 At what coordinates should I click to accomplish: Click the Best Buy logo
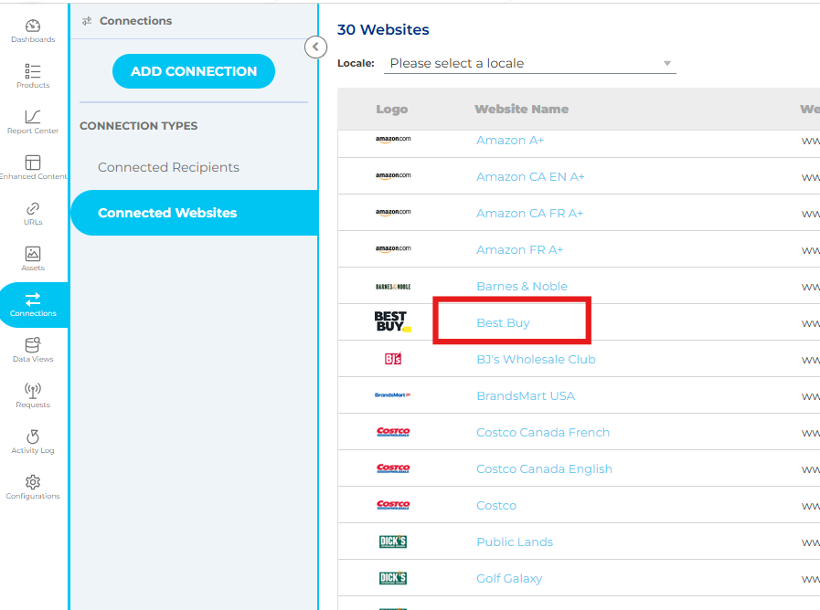point(393,322)
